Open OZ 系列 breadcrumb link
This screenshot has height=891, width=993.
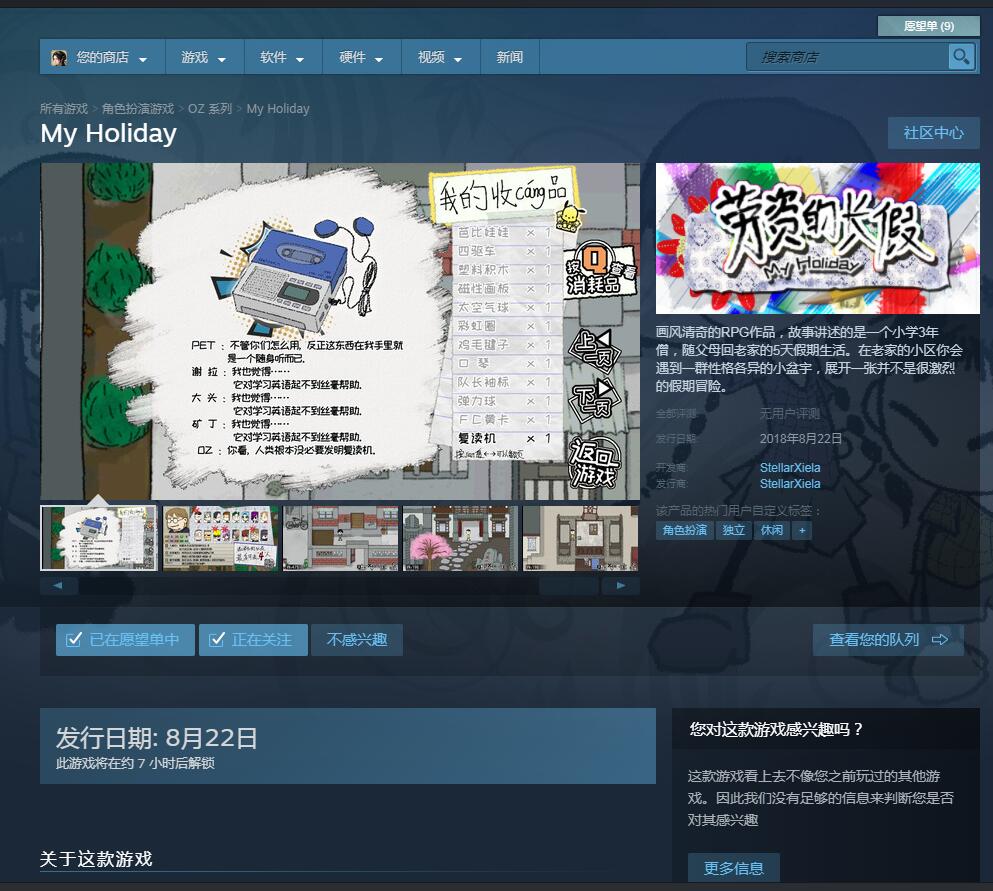click(x=210, y=109)
